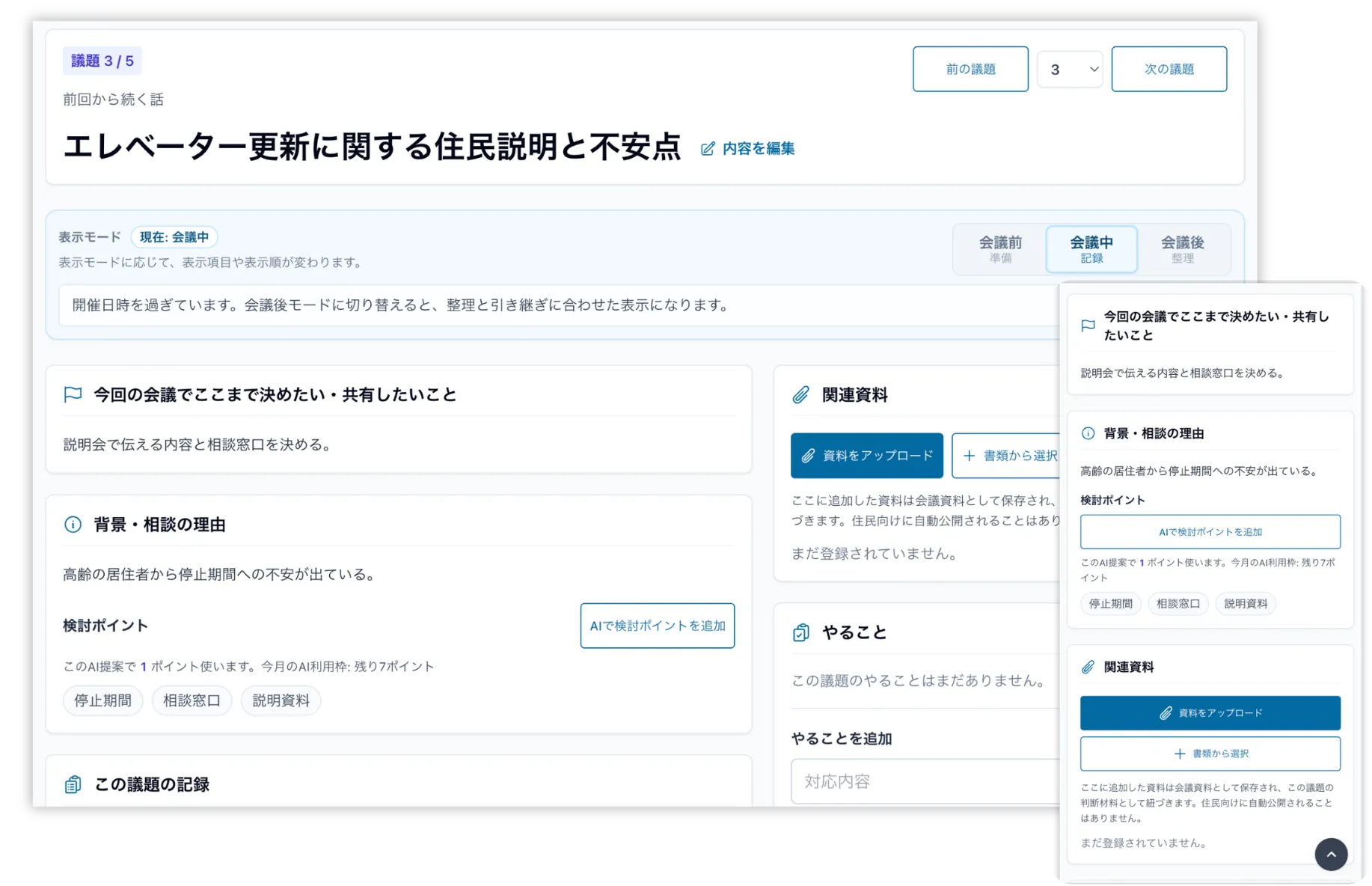
Task: Click まだ登録されていません。 in the desktop 関連資料 card
Action: click(875, 554)
